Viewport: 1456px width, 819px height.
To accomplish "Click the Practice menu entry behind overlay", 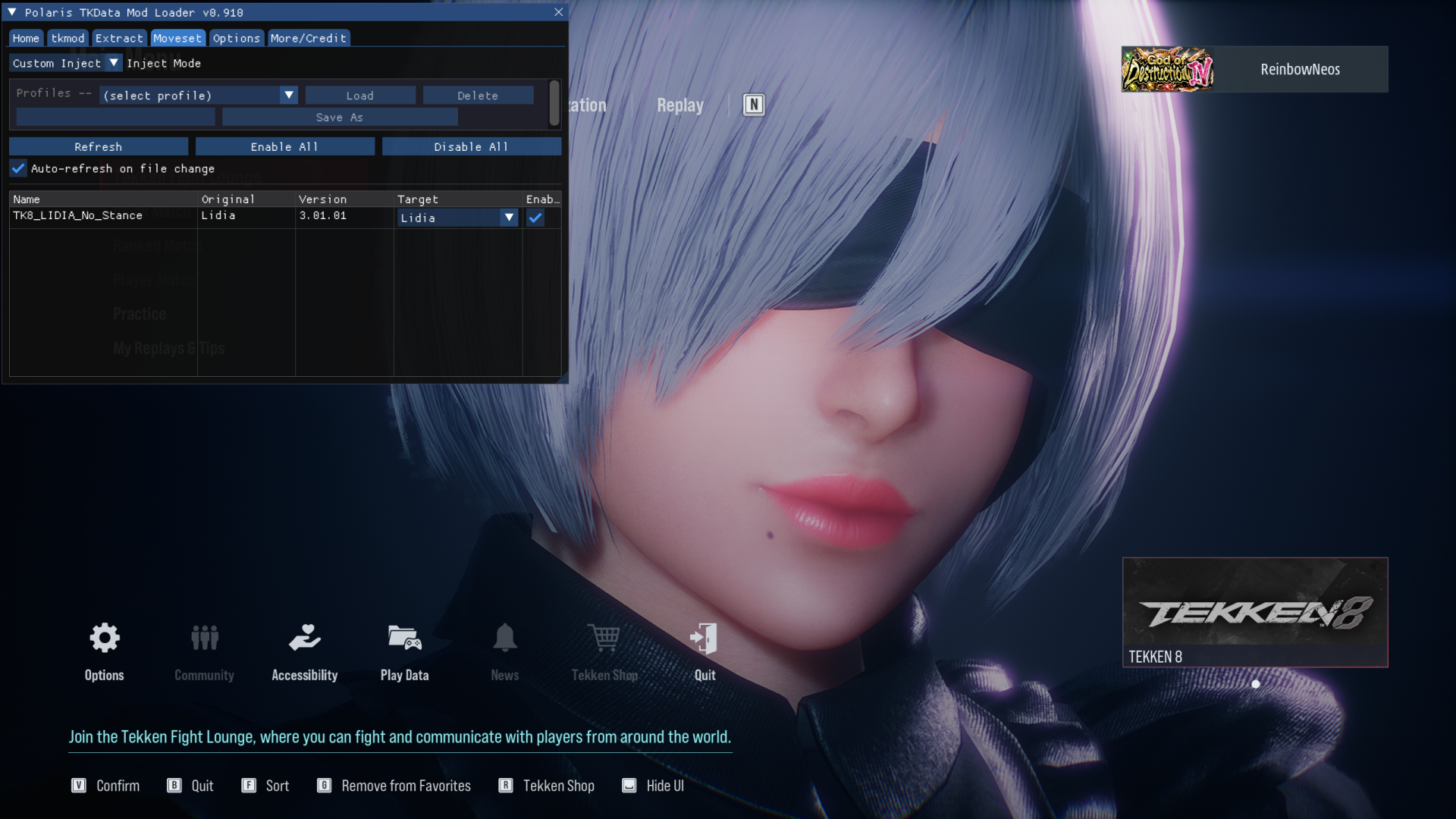I will [140, 314].
